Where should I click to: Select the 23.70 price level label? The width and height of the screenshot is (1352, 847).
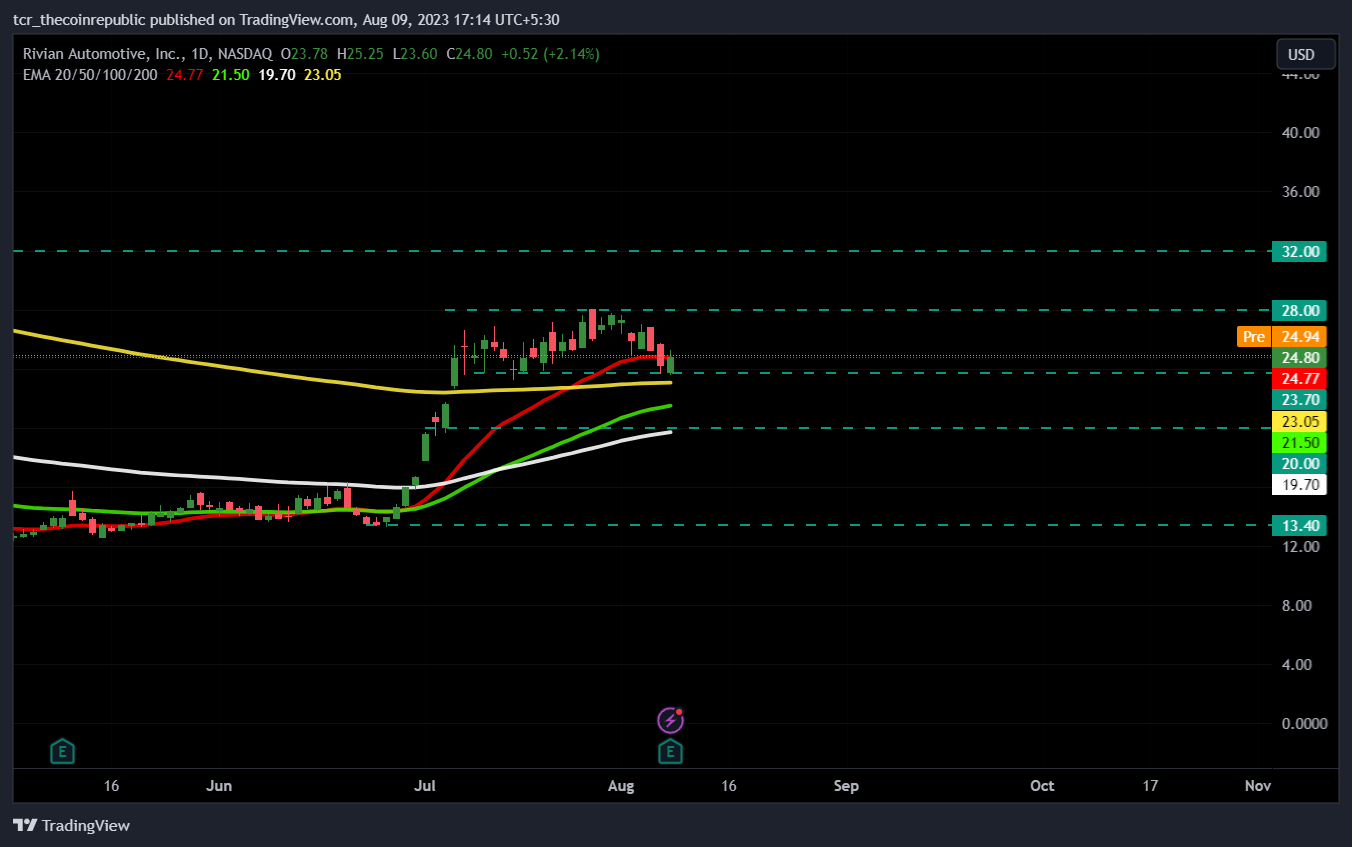(1299, 400)
